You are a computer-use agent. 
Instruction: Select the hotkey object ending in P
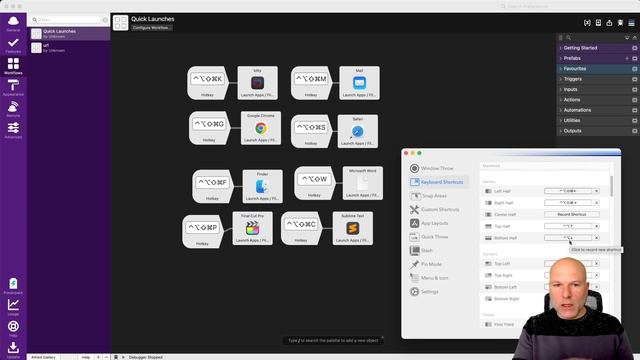202,231
